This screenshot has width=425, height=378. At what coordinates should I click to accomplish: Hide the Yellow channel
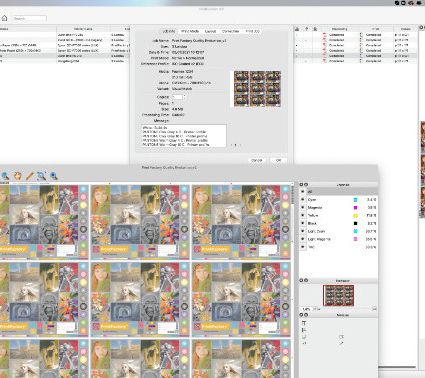[303, 215]
